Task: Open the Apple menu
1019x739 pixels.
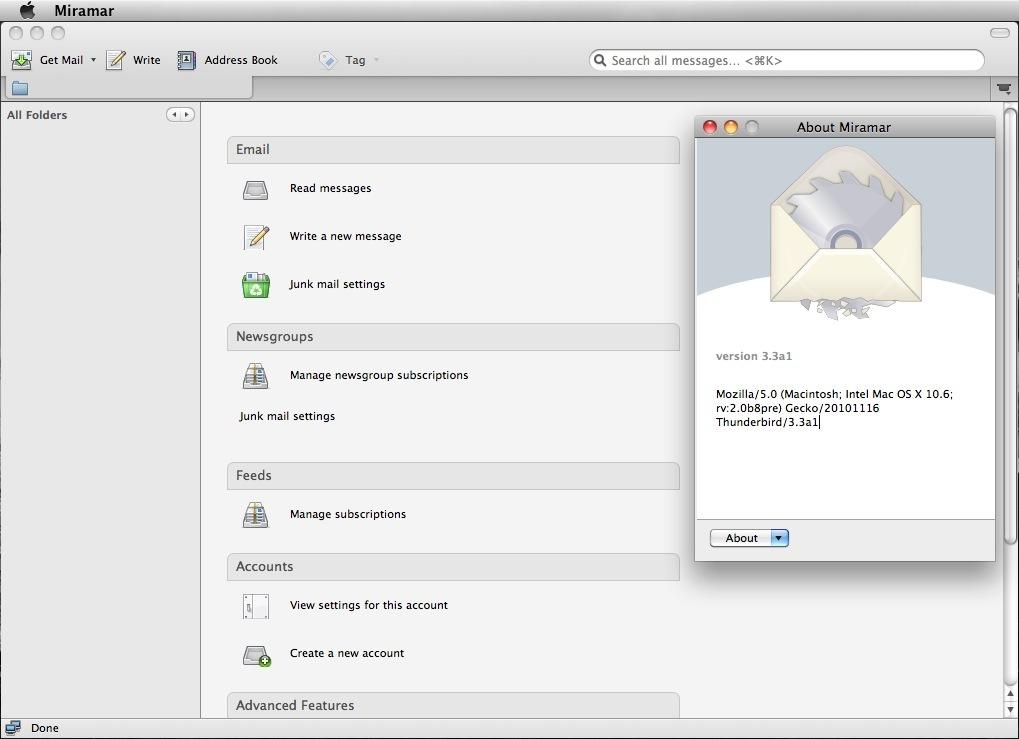Action: pyautogui.click(x=27, y=10)
